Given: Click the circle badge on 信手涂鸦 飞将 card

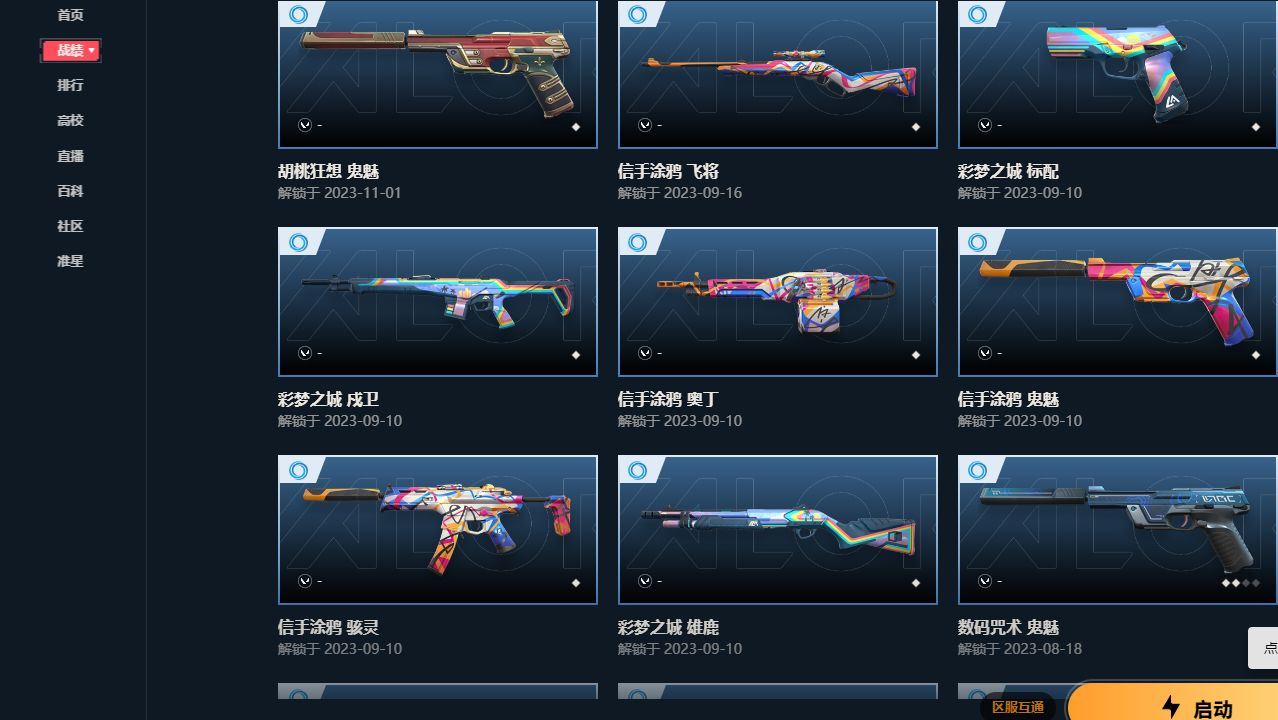Looking at the screenshot, I should point(638,14).
